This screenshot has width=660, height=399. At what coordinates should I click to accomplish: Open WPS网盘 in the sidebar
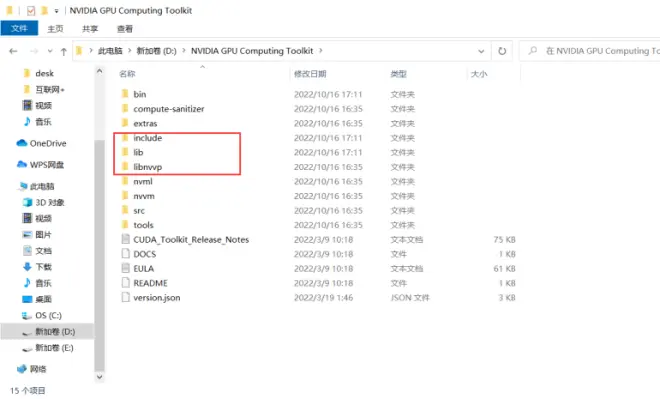point(40,165)
